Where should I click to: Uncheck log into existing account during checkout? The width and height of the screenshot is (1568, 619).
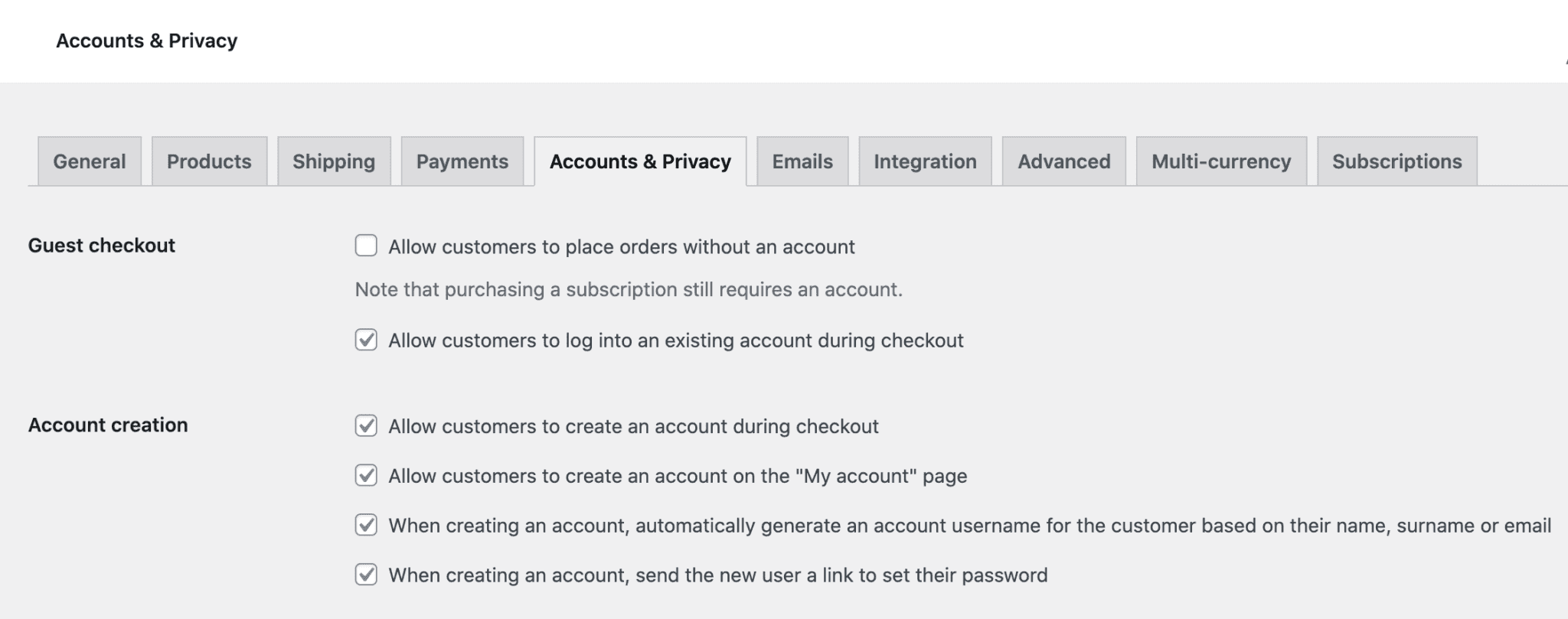click(366, 340)
